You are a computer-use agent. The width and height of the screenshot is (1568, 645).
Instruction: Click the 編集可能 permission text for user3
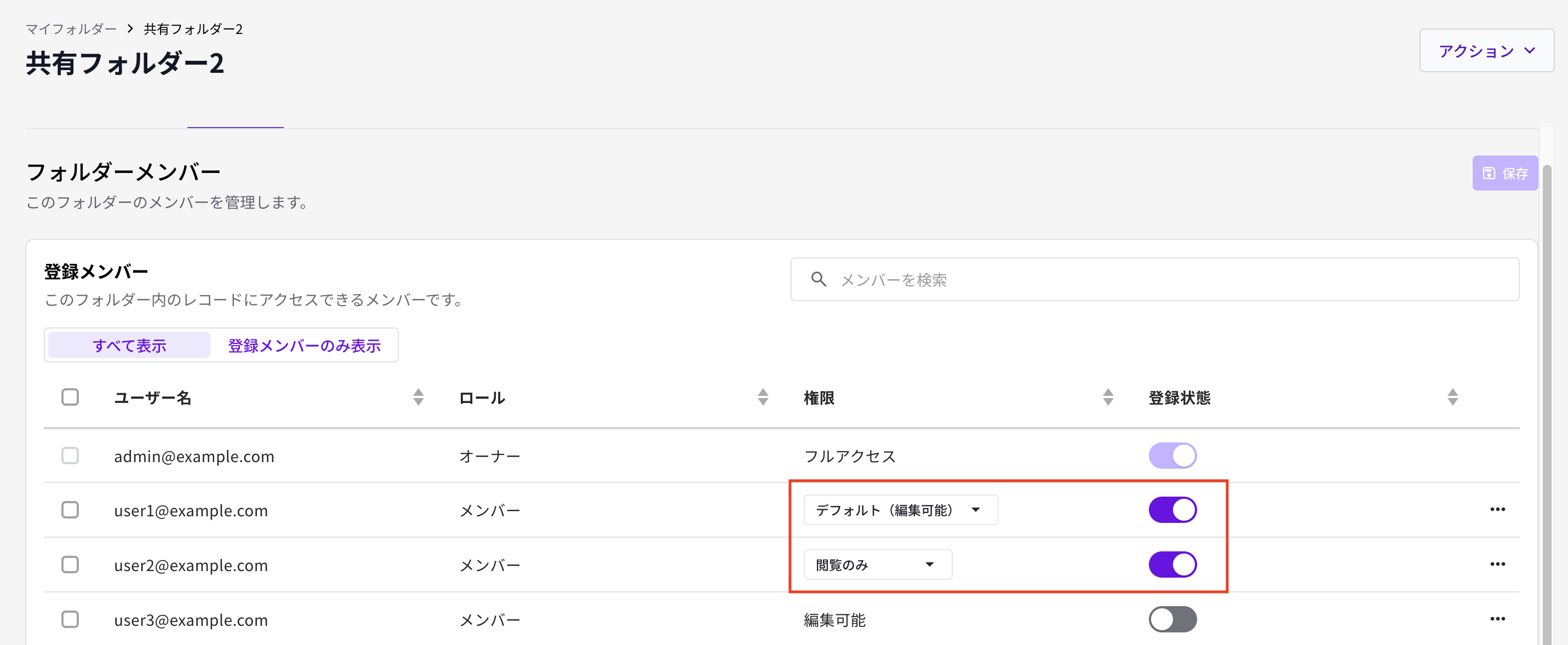pyautogui.click(x=834, y=620)
